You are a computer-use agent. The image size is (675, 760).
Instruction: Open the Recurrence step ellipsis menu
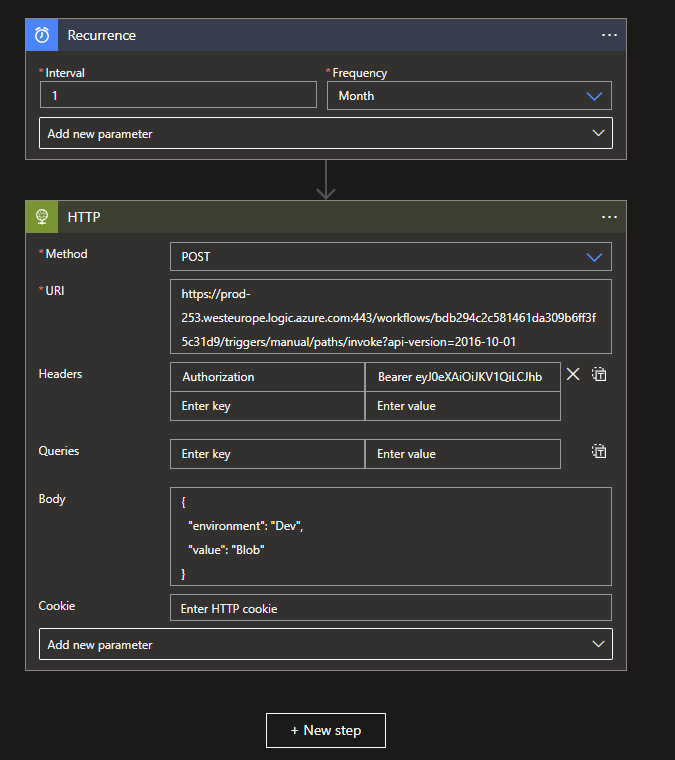pos(609,35)
